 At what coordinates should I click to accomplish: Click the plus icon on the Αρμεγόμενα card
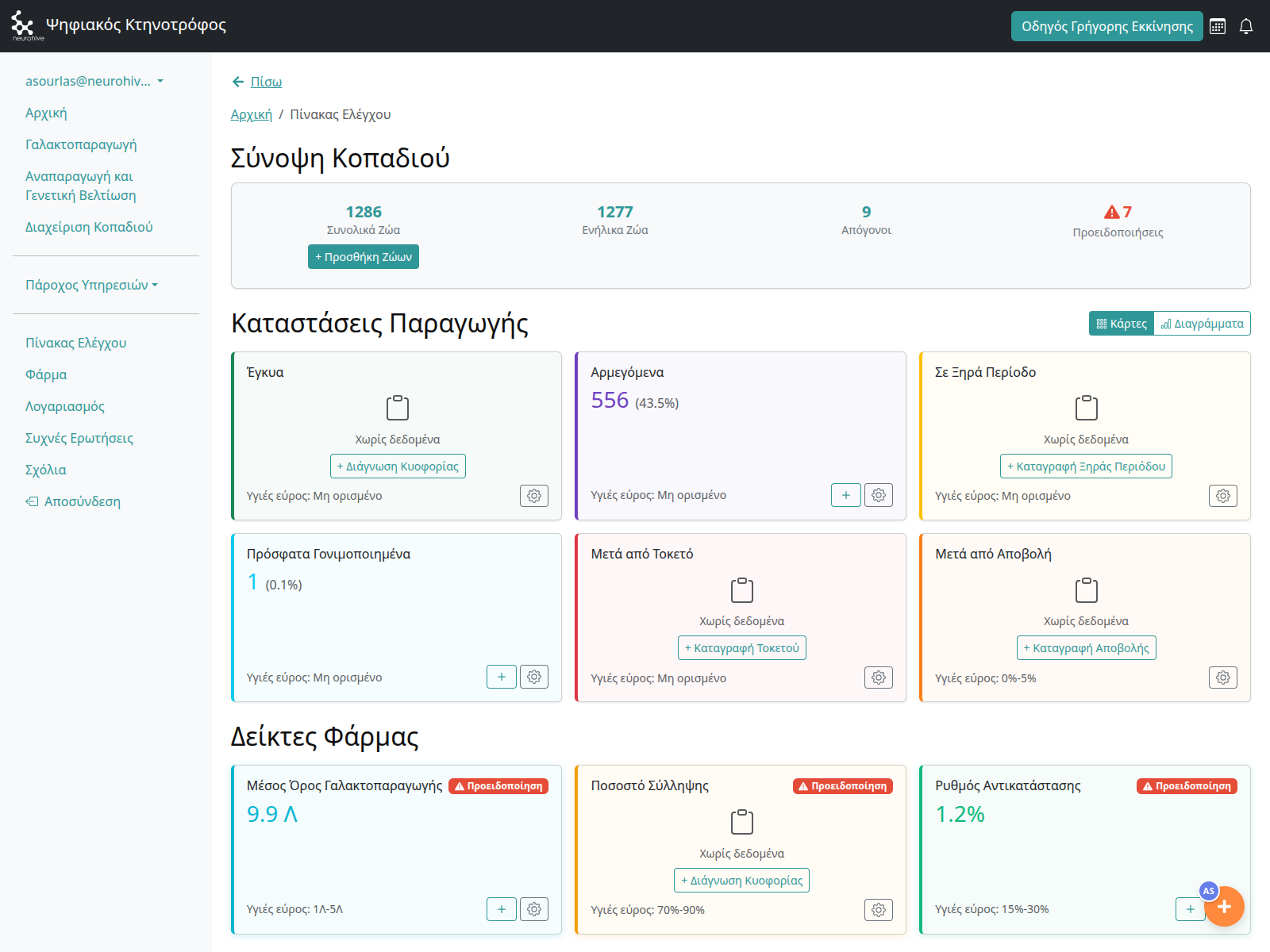click(x=845, y=495)
